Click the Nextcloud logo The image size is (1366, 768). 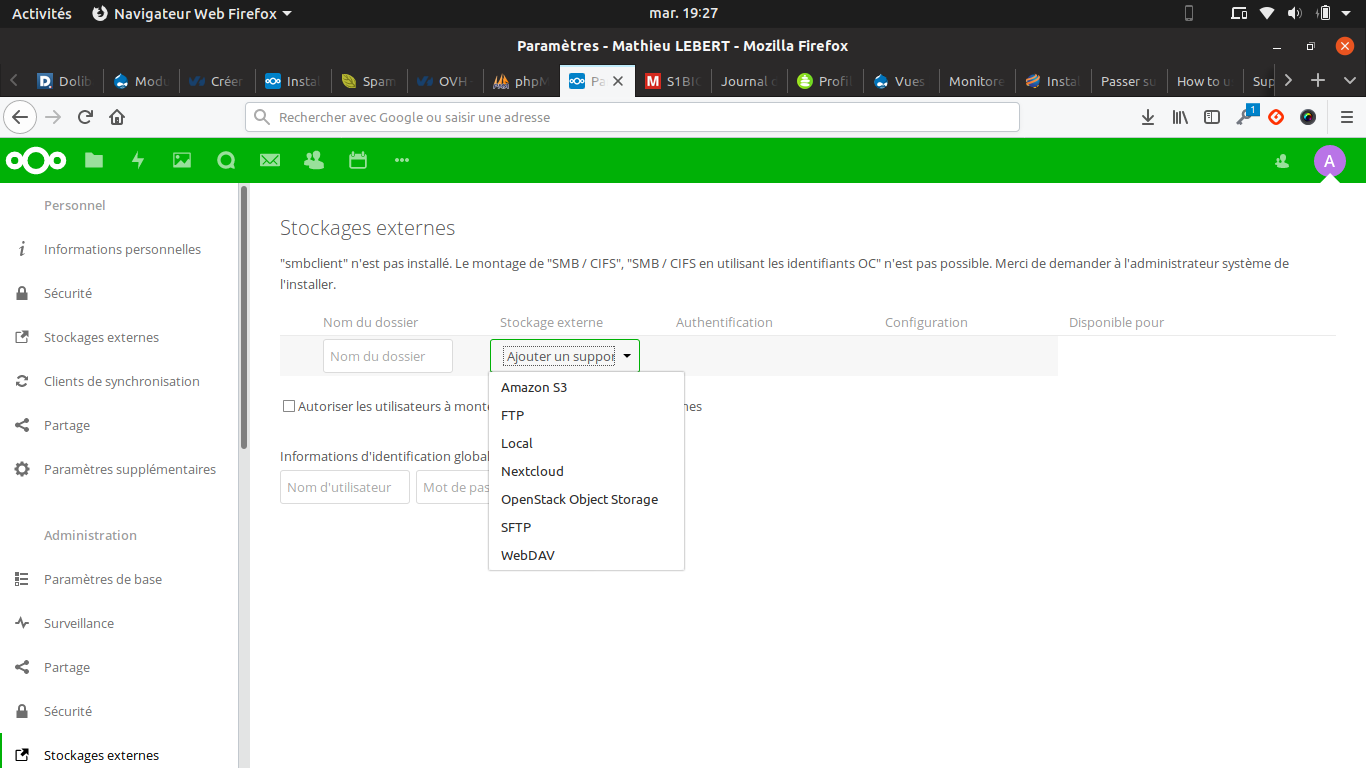pos(36,160)
